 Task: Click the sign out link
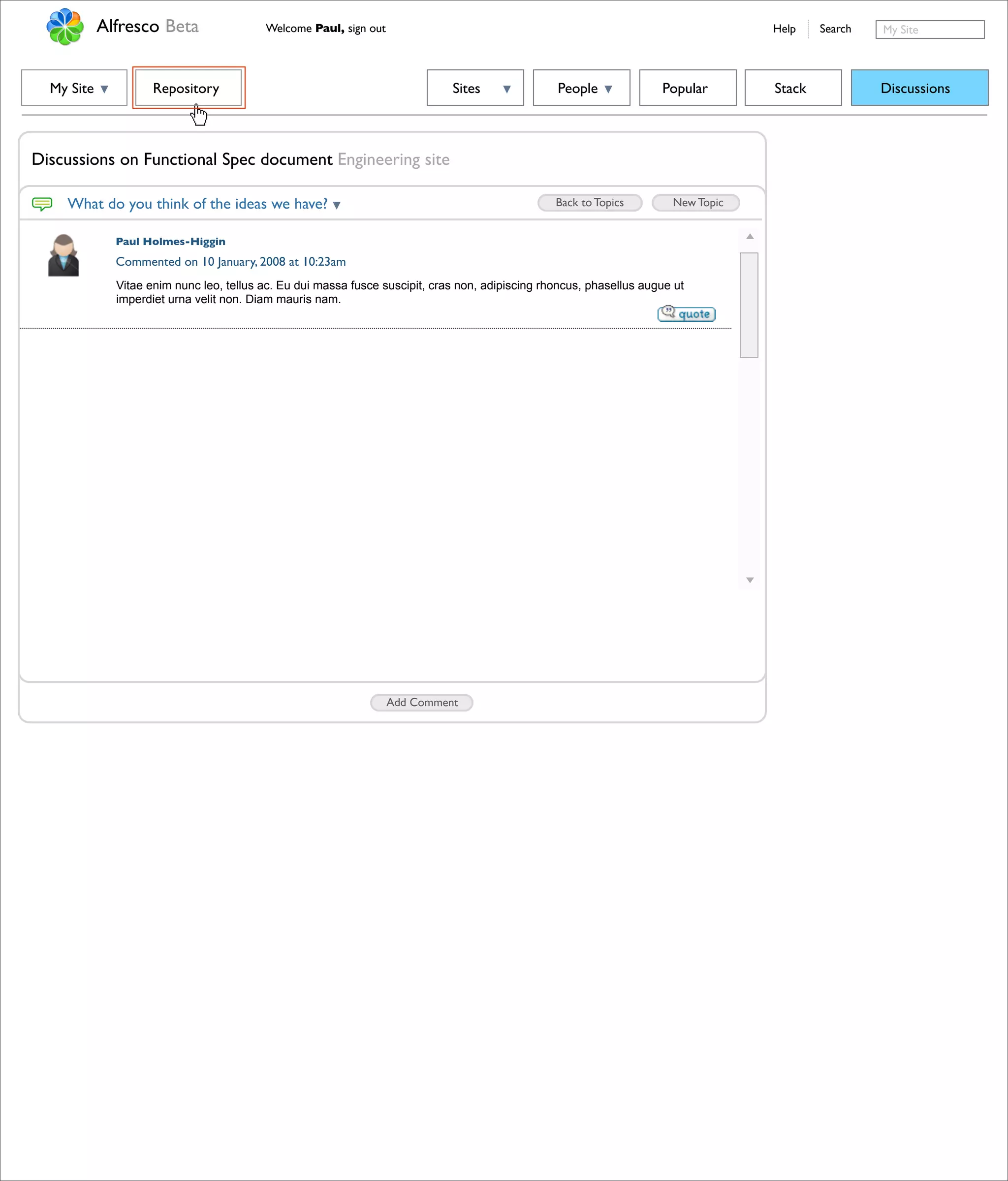point(367,29)
